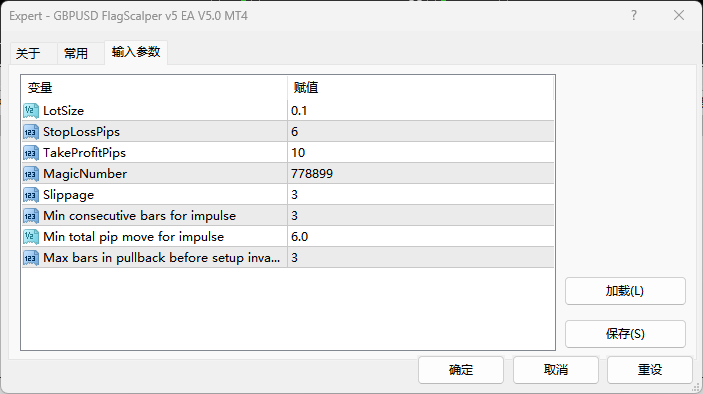Screen dimensions: 703x394
Task: Select 'Min total pip move for impulse' label
Action: pyautogui.click(x=134, y=237)
